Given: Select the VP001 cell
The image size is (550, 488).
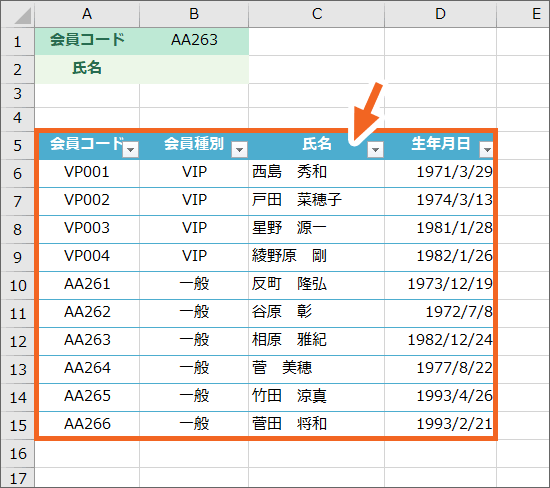Looking at the screenshot, I should [87, 172].
